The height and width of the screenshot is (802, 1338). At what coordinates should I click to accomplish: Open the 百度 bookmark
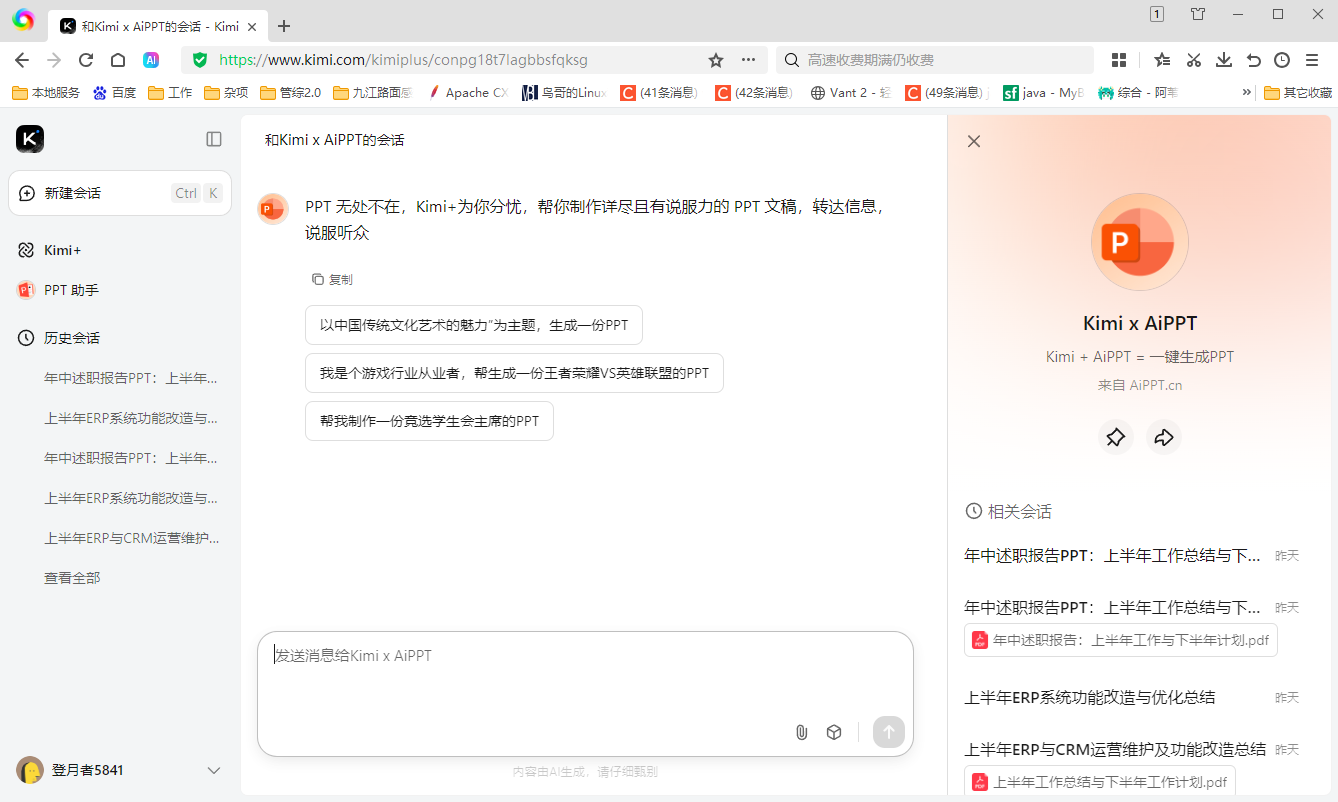click(x=114, y=92)
